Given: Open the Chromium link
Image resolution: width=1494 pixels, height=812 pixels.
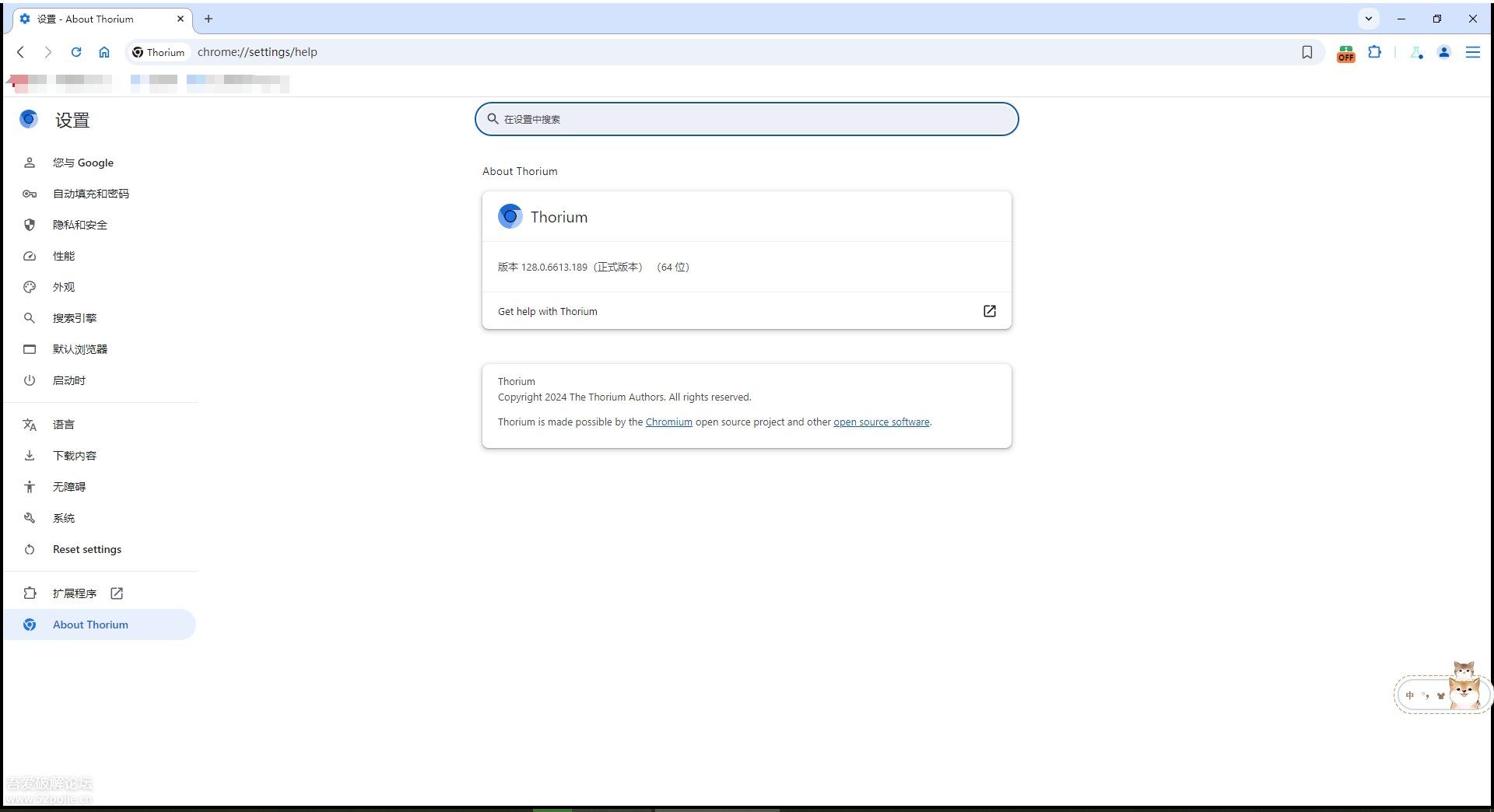Looking at the screenshot, I should point(668,422).
